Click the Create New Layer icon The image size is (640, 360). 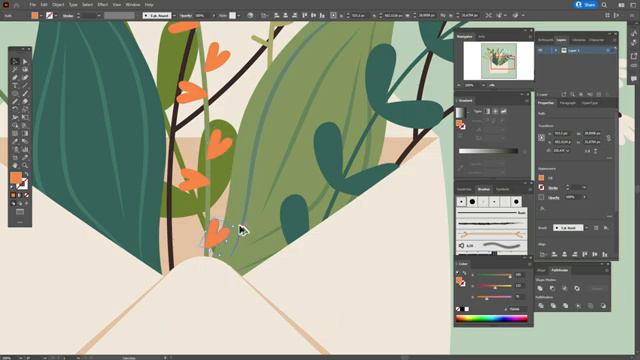[599, 94]
